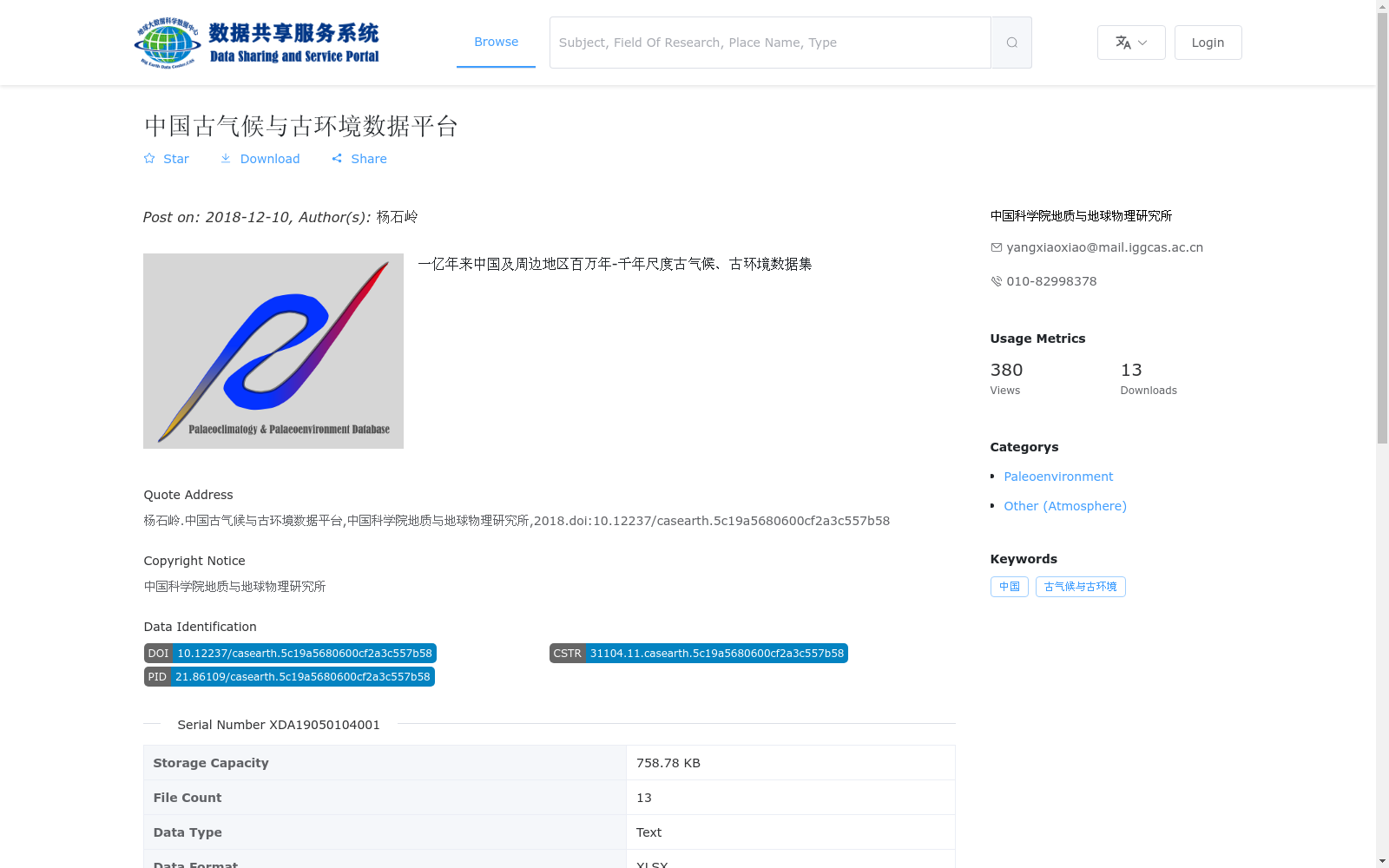Image resolution: width=1389 pixels, height=868 pixels.
Task: Click the Star icon for this dataset
Action: [149, 158]
